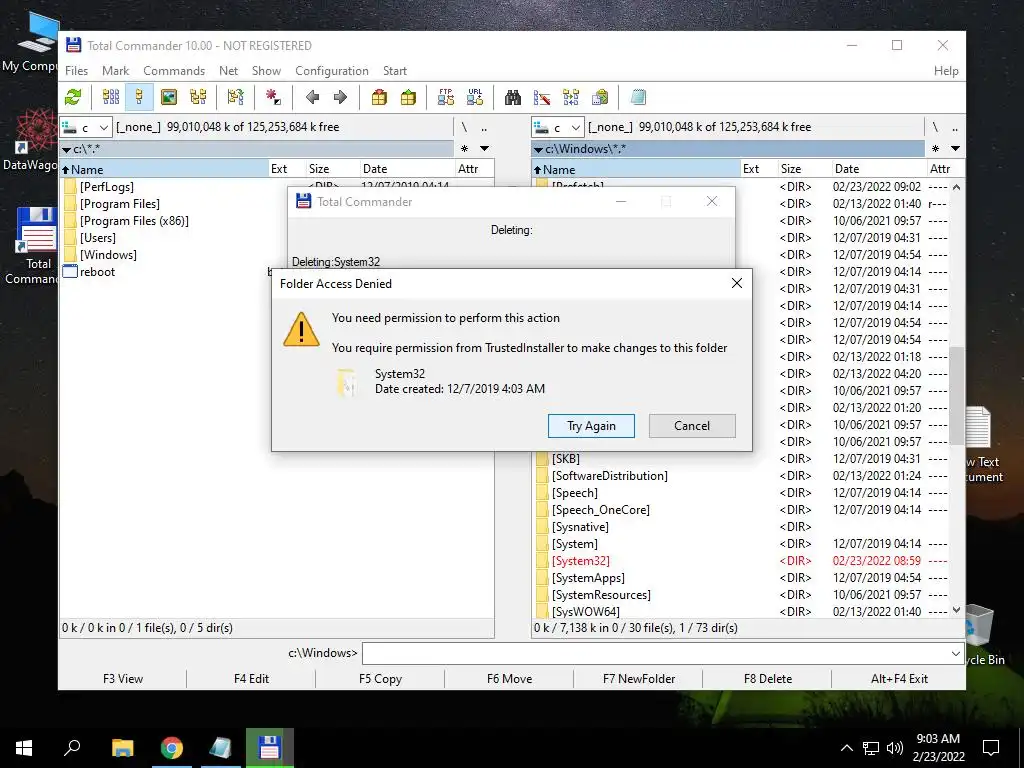Open the Show menu
The image size is (1024, 768).
[x=266, y=71]
